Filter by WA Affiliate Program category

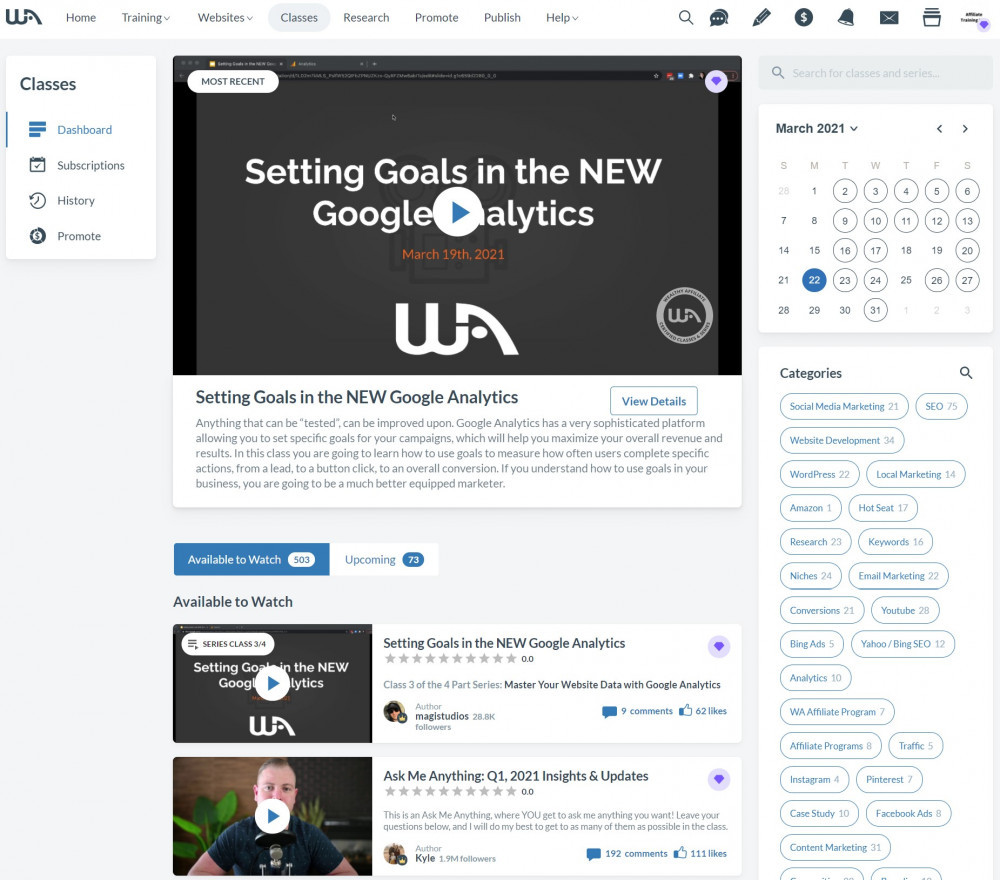pos(837,712)
